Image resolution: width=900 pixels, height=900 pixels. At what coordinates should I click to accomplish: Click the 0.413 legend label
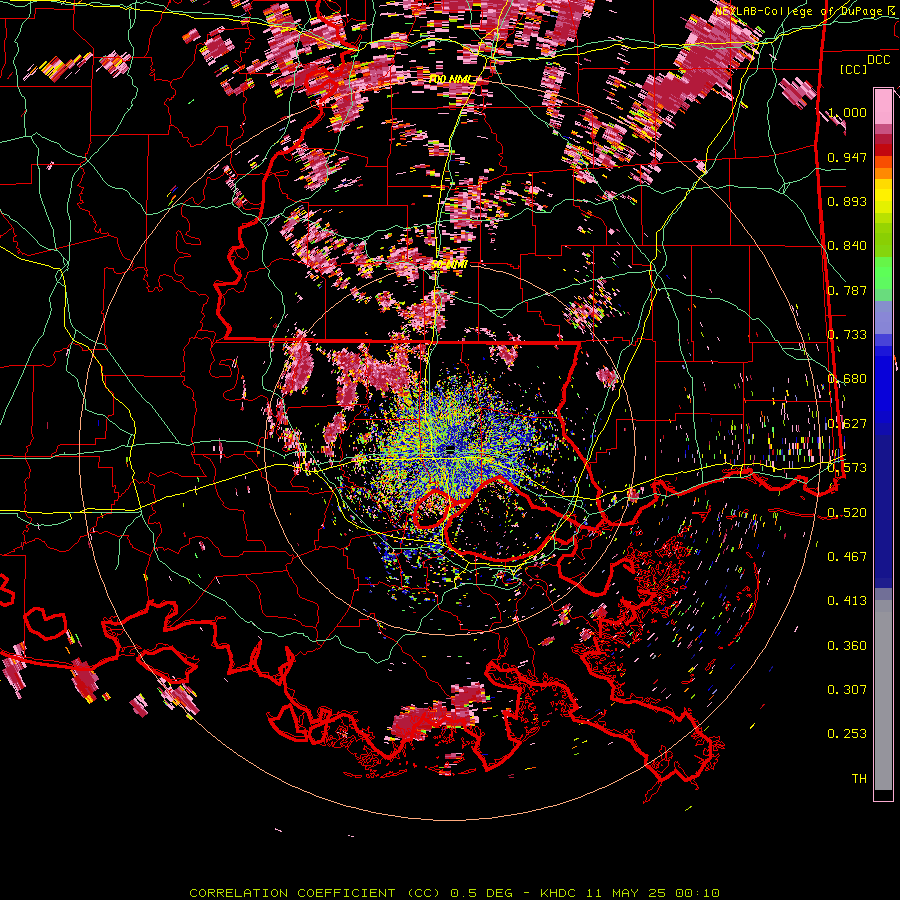click(x=847, y=601)
